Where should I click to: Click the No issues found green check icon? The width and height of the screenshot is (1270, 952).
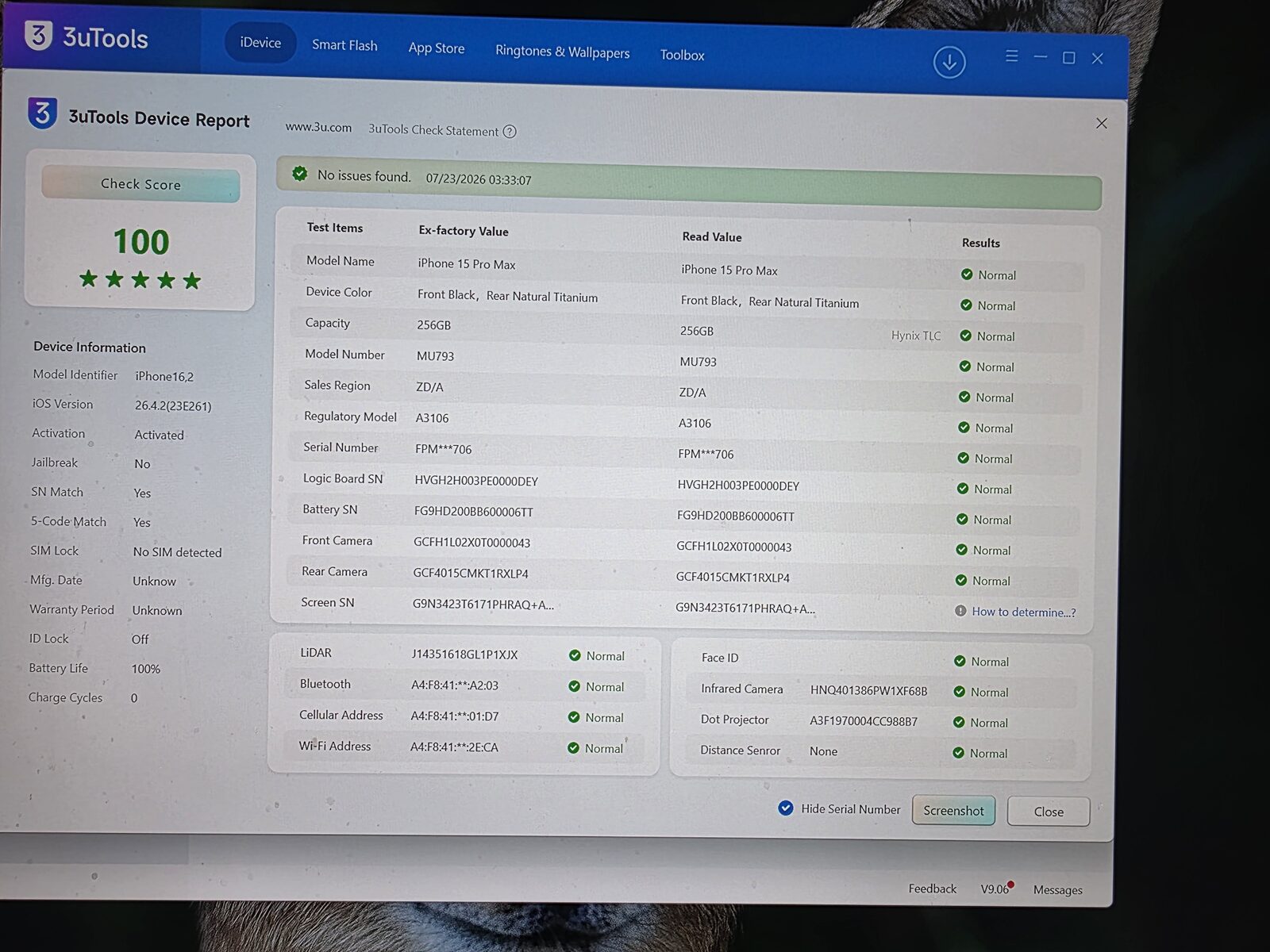point(299,174)
